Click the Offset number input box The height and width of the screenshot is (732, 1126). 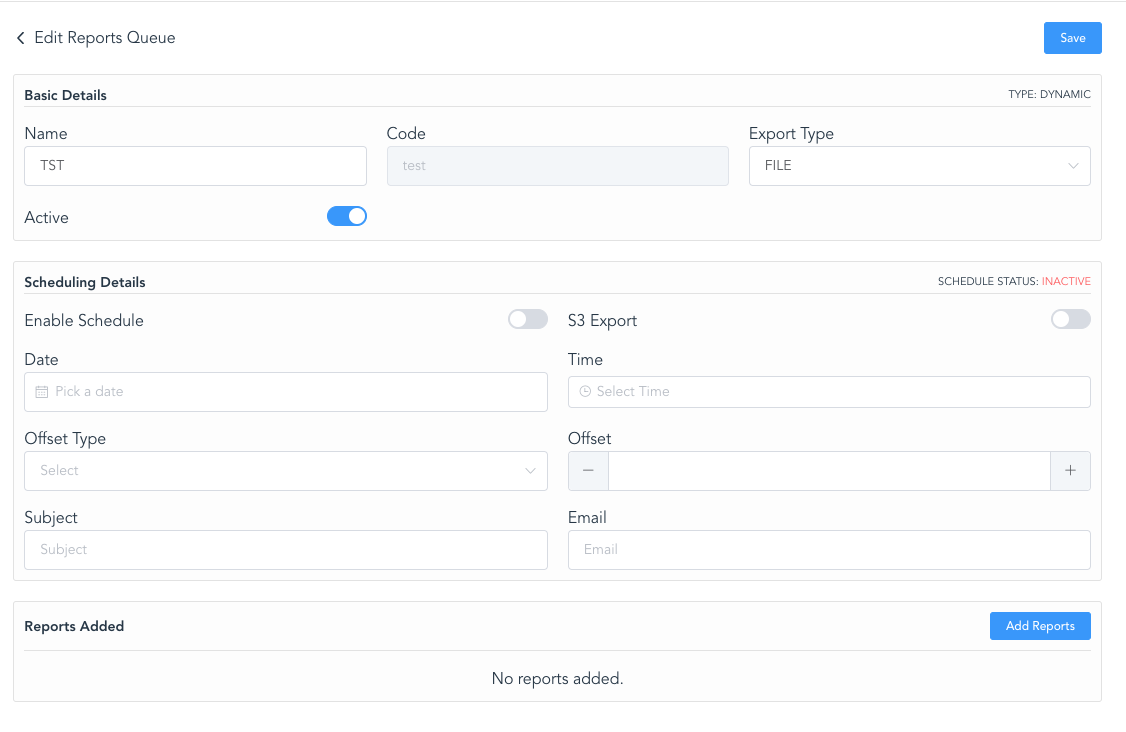pyautogui.click(x=828, y=471)
